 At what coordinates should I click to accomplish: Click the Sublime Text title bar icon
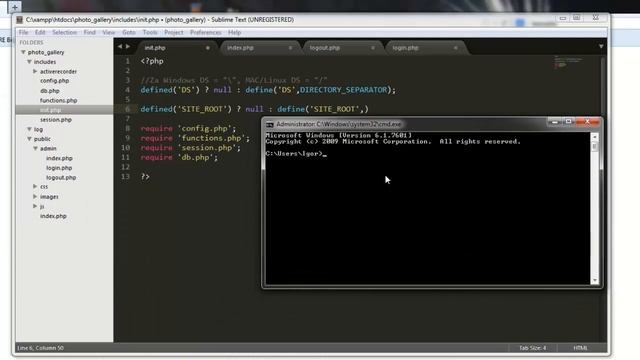click(x=20, y=20)
